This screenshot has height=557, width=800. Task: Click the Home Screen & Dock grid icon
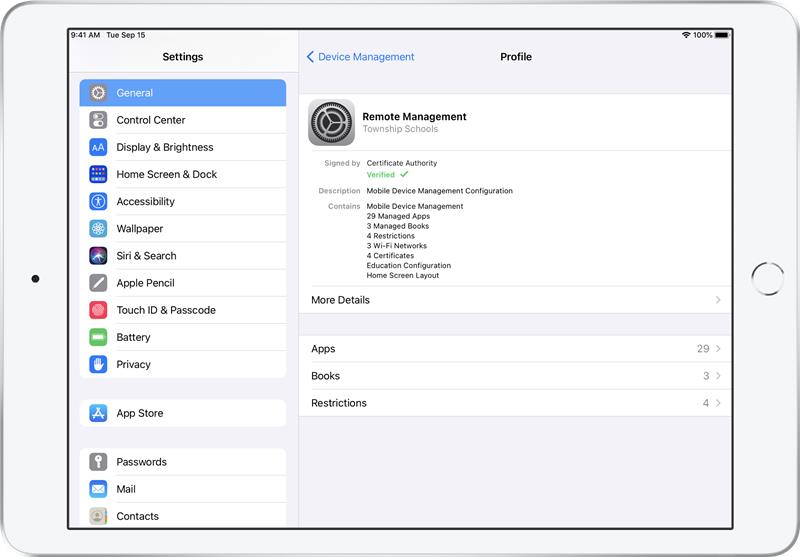pyautogui.click(x=98, y=174)
